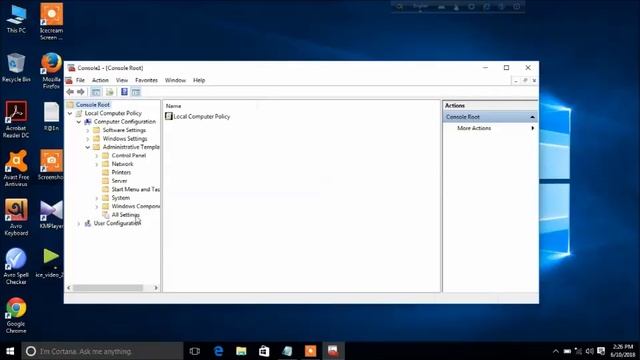The height and width of the screenshot is (360, 640).
Task: Open Microsoft Store from taskbar
Action: click(264, 351)
